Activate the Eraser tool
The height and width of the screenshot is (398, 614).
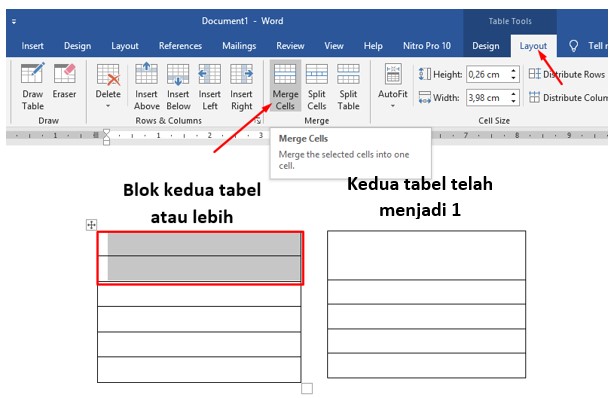click(65, 81)
